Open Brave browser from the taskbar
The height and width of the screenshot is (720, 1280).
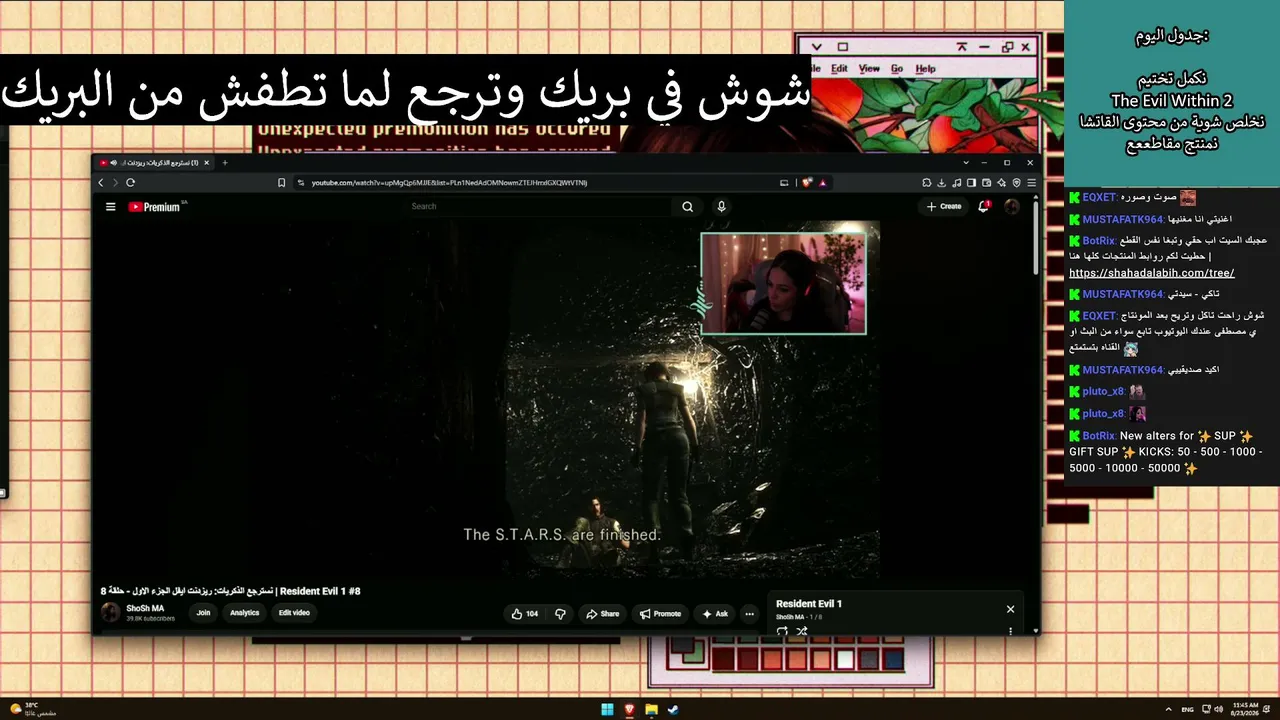click(629, 710)
